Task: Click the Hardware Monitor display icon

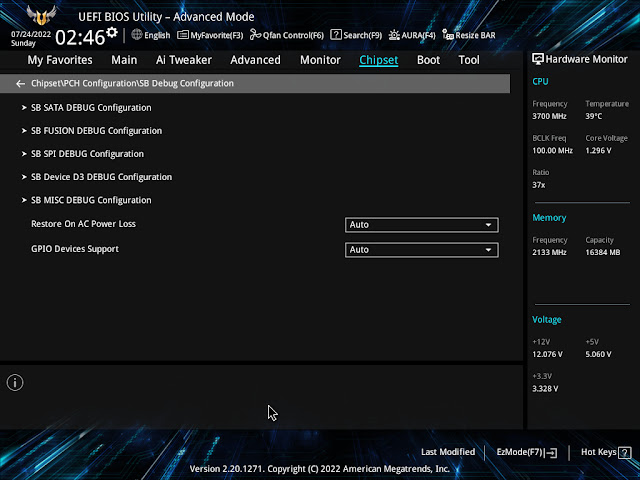Action: tap(538, 59)
